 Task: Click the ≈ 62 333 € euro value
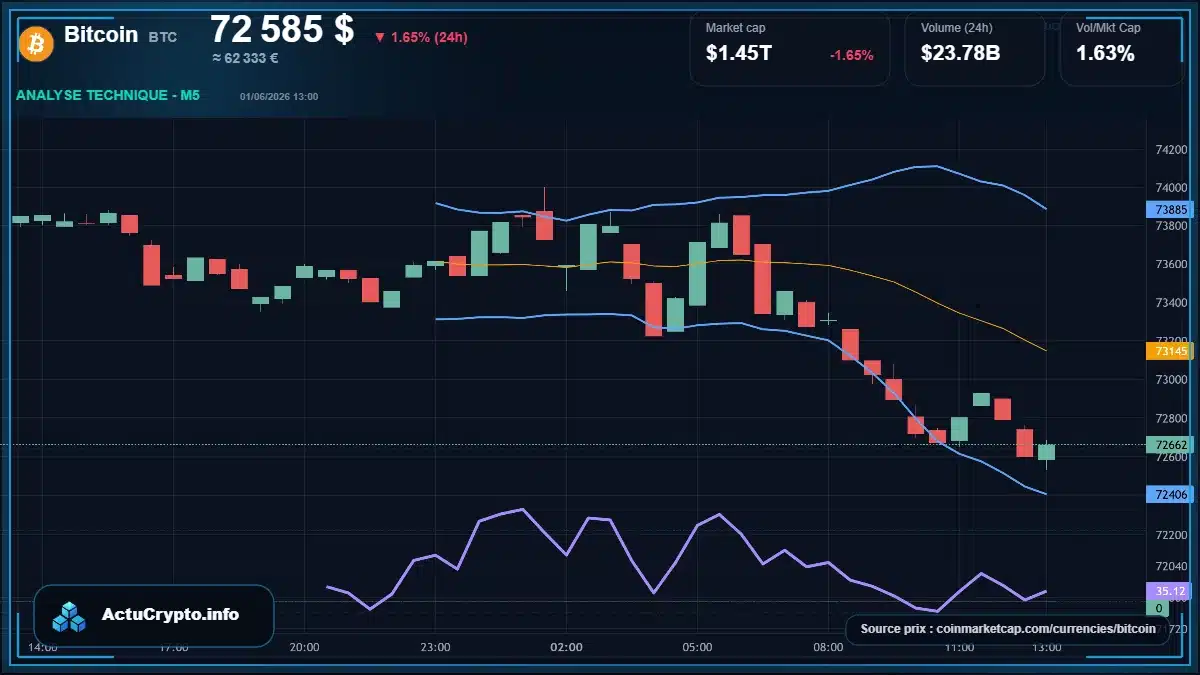pyautogui.click(x=245, y=58)
